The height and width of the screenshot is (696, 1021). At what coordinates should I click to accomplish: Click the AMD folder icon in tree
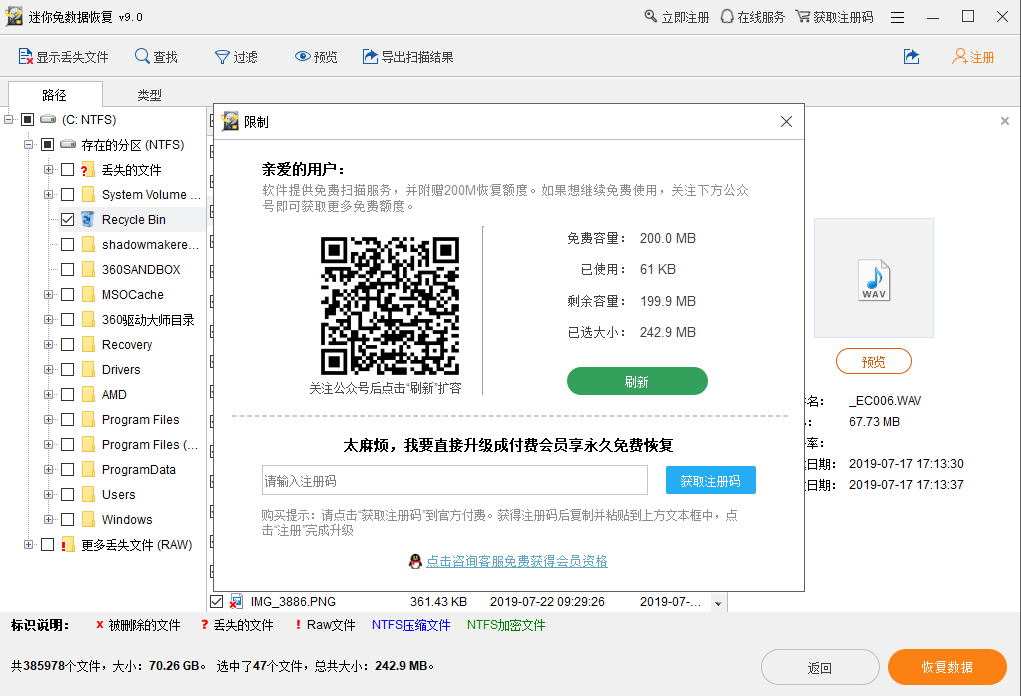(x=89, y=395)
